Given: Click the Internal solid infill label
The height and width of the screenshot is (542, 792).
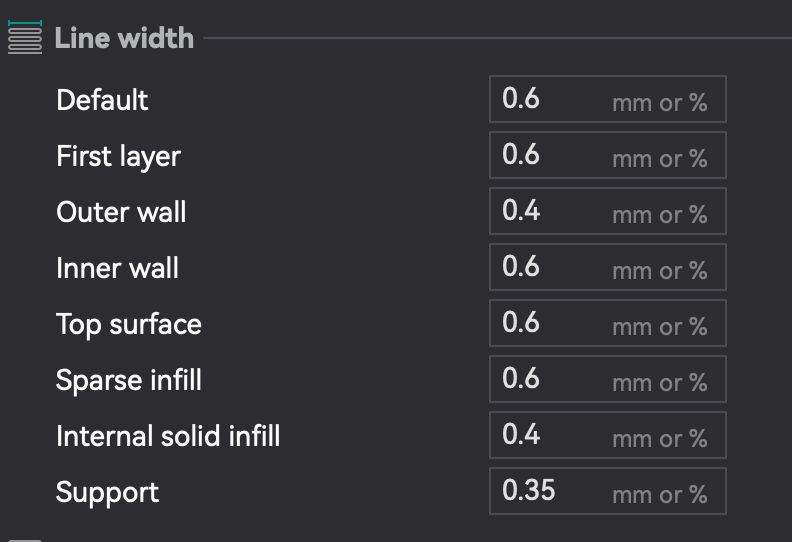Looking at the screenshot, I should (x=168, y=436).
